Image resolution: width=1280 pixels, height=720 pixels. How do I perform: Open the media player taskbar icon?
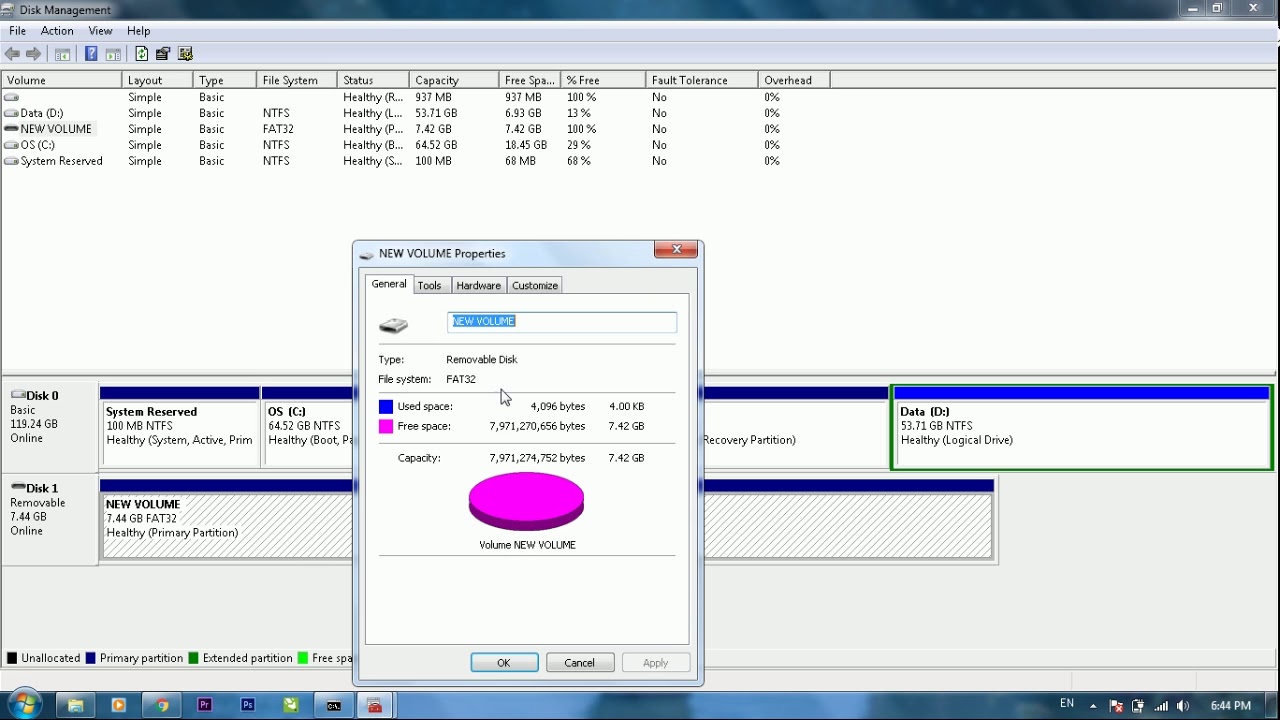point(118,705)
